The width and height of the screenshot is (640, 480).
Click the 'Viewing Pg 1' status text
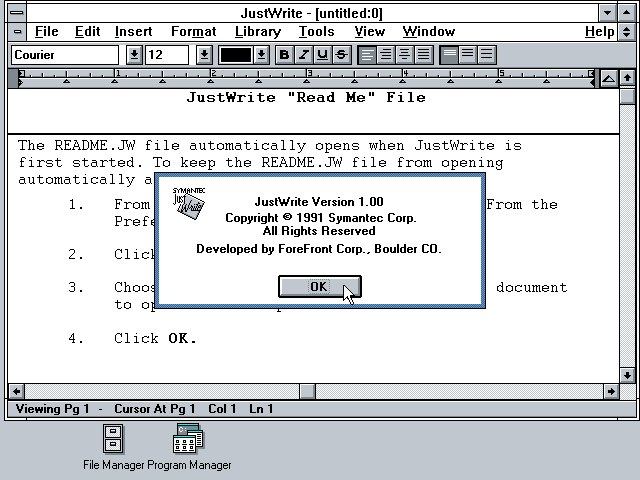click(x=52, y=409)
